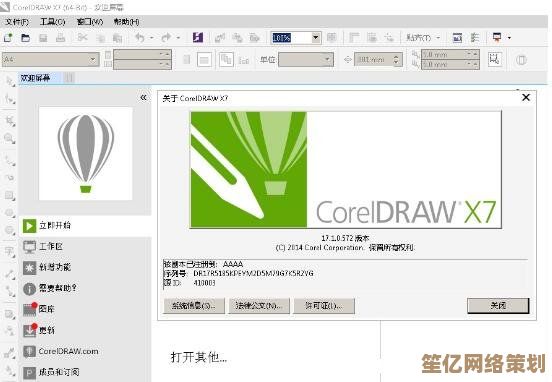Click the duplicate distance X field
Image resolution: width=552 pixels, height=382 pixels.
coord(450,54)
